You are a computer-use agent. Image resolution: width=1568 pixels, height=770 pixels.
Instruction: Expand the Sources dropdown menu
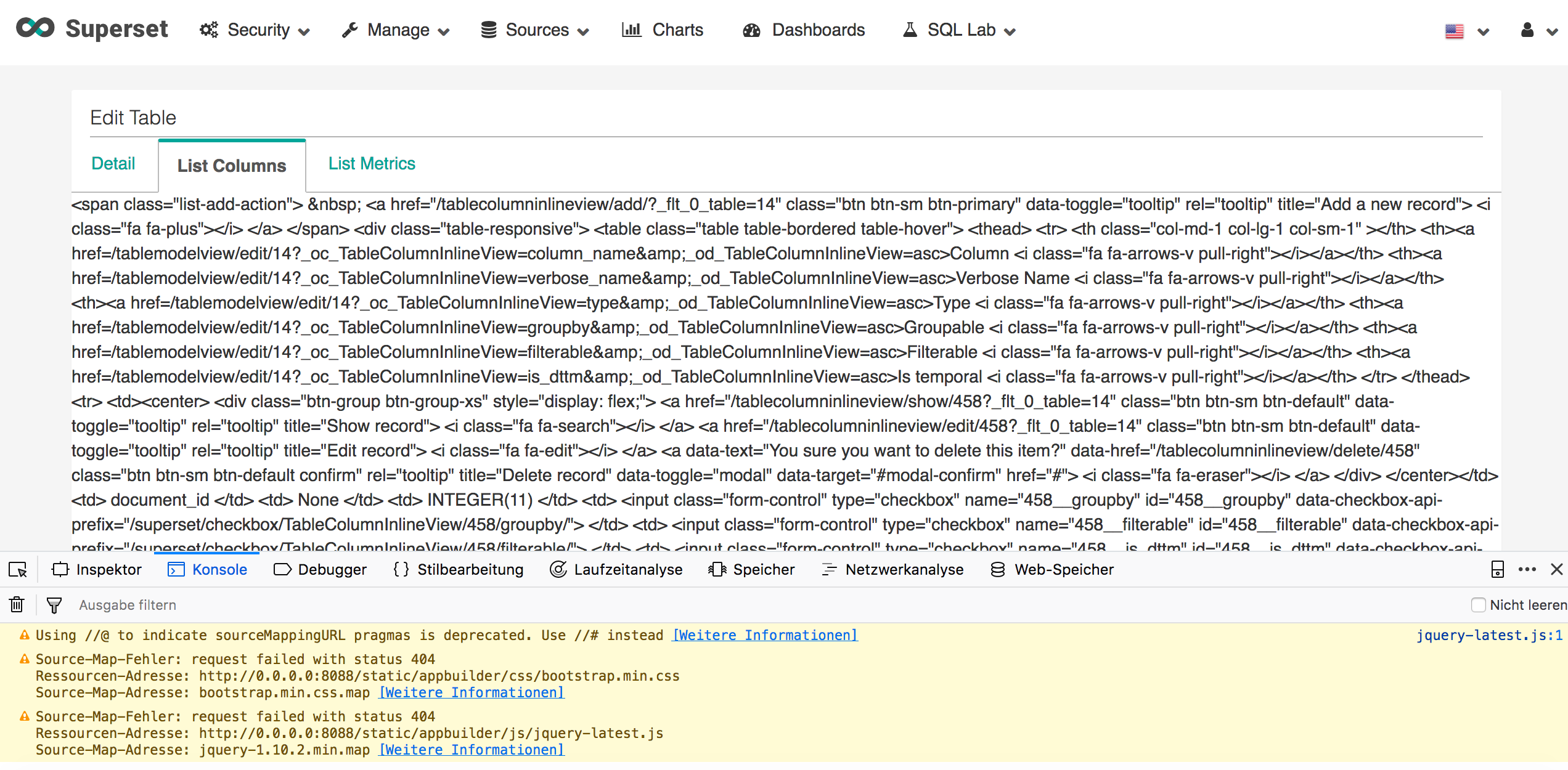(x=583, y=32)
